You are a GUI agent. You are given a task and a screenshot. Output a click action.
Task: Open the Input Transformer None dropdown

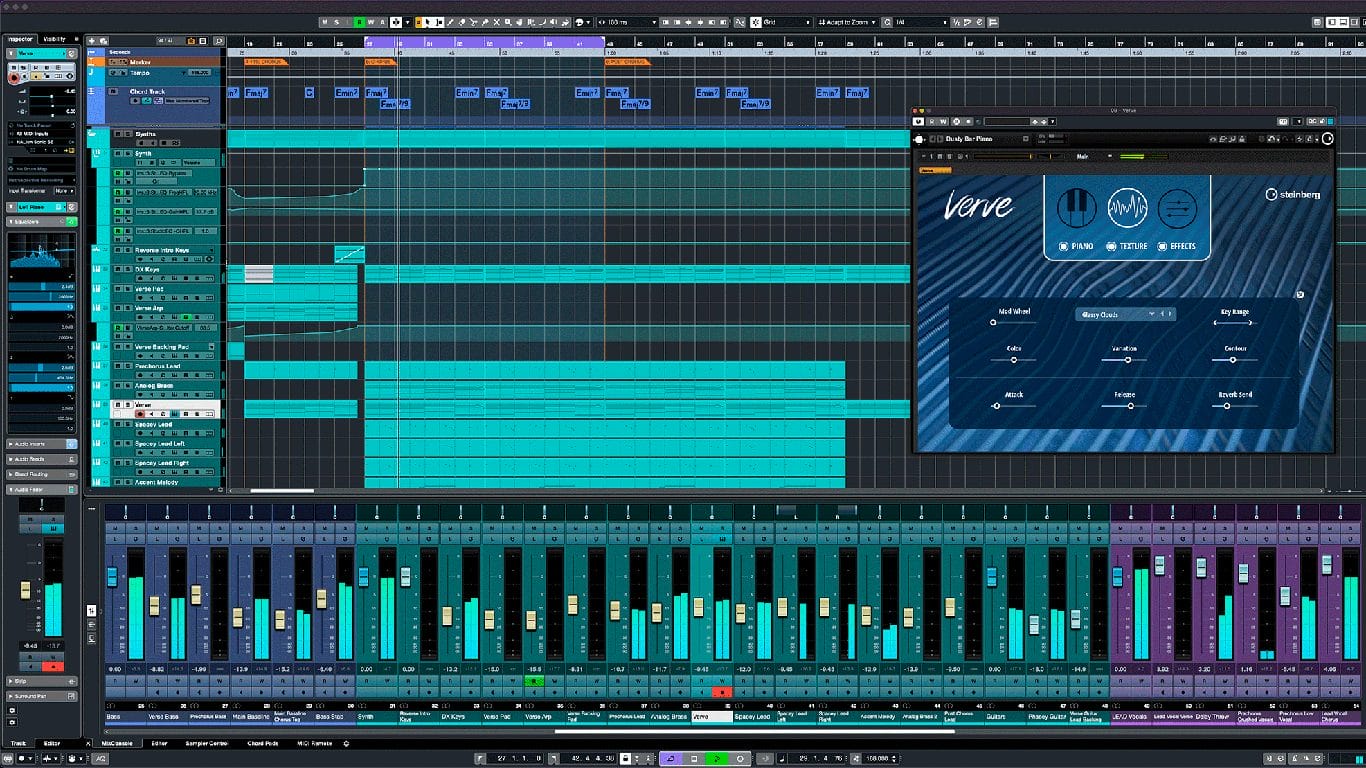click(63, 190)
